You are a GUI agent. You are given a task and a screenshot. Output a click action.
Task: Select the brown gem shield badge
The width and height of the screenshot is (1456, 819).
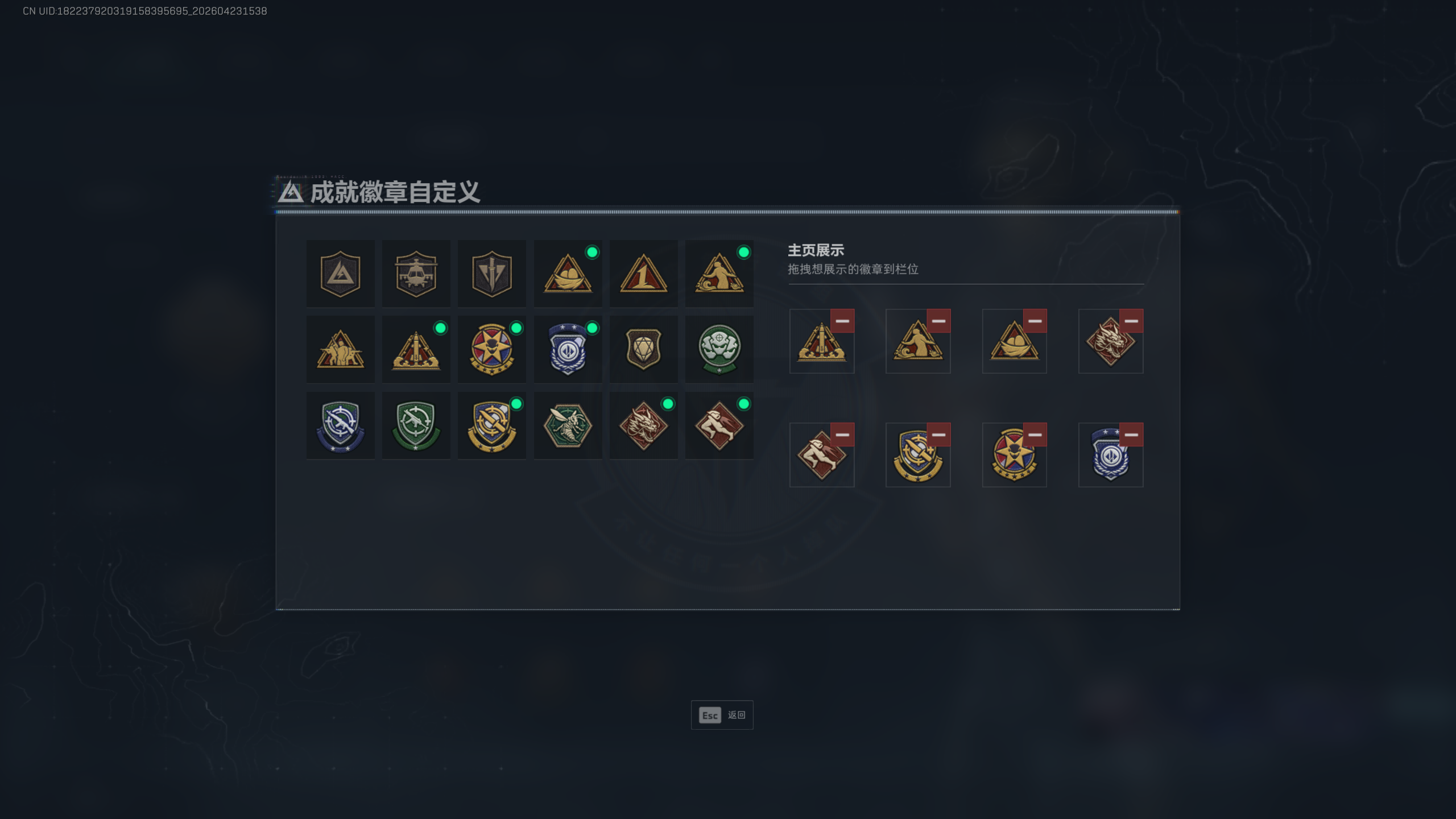pos(643,349)
